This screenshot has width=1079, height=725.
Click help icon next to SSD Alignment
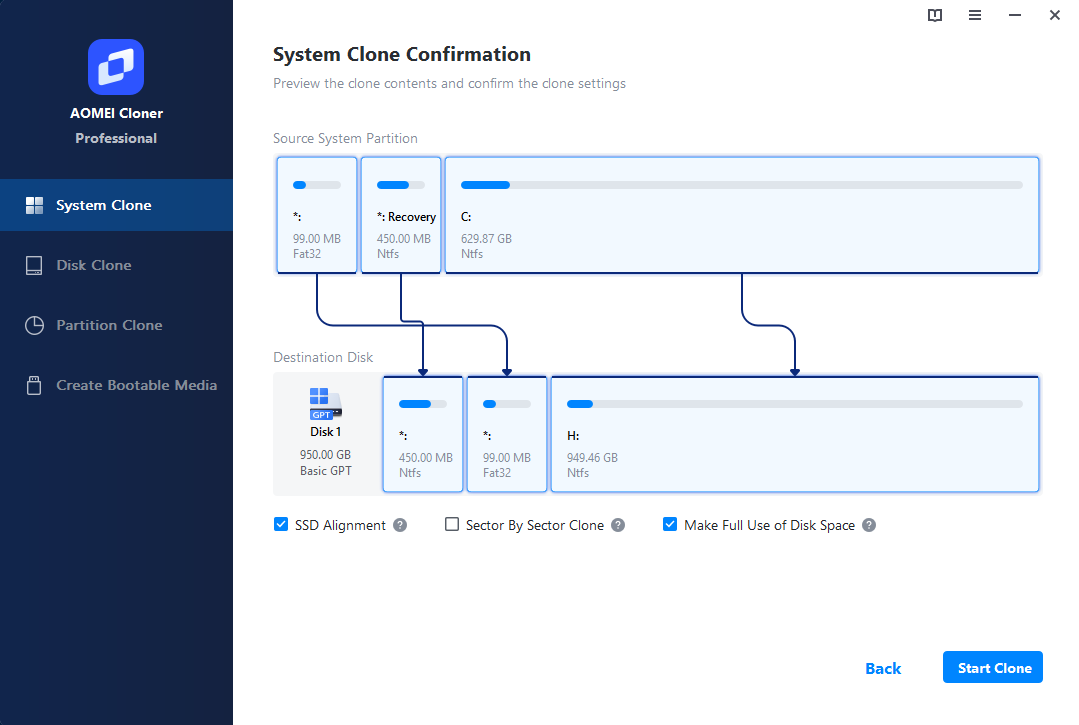pyautogui.click(x=400, y=525)
